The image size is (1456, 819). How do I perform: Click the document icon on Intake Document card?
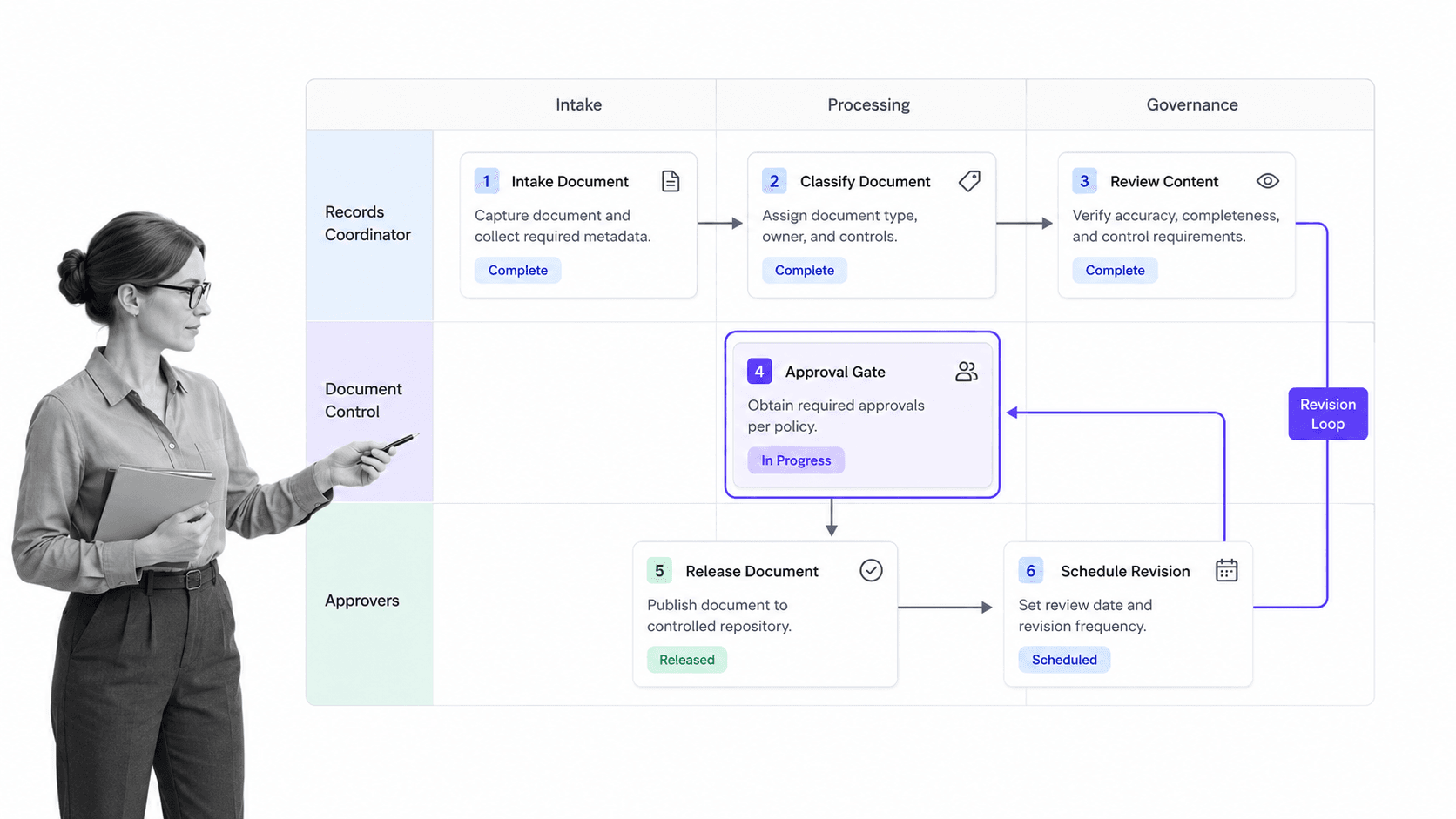coord(671,181)
